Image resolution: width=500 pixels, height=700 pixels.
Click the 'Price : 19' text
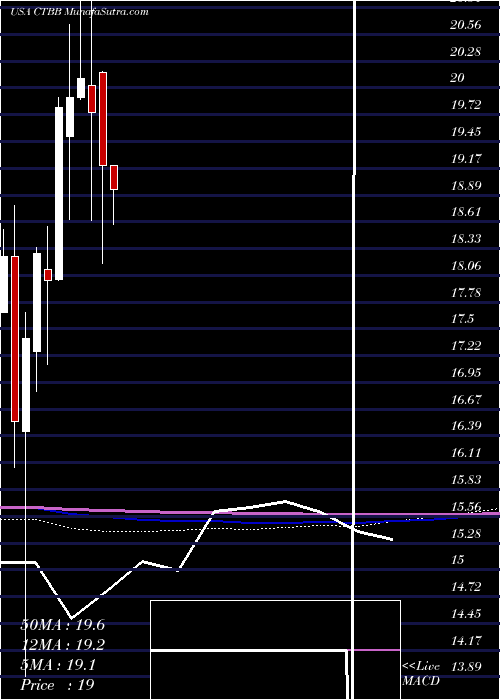57,685
